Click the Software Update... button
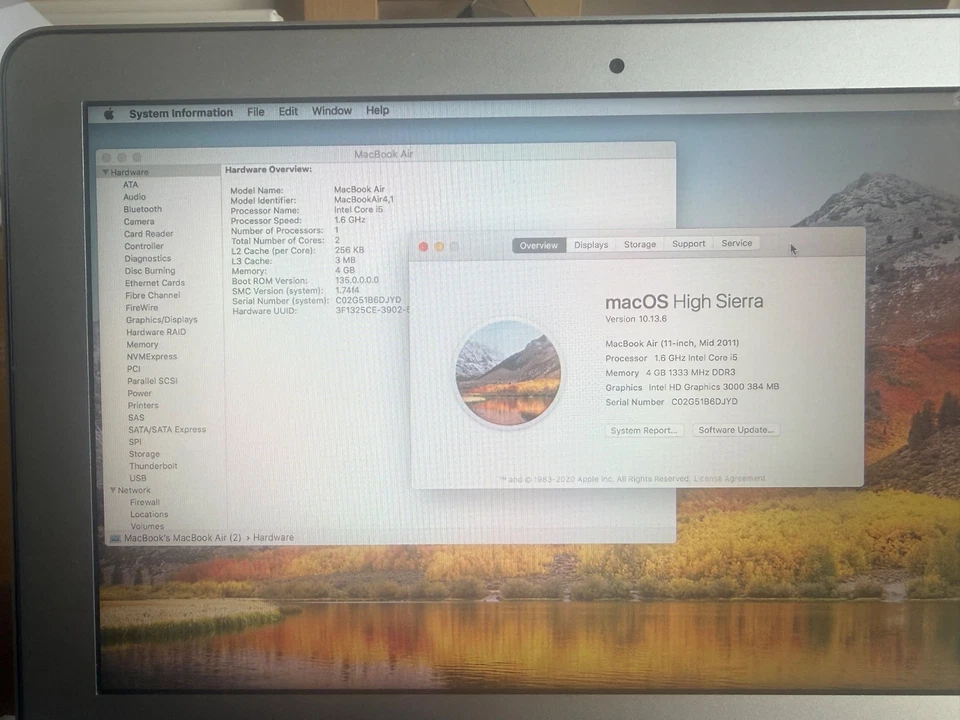Image resolution: width=960 pixels, height=720 pixels. 736,430
